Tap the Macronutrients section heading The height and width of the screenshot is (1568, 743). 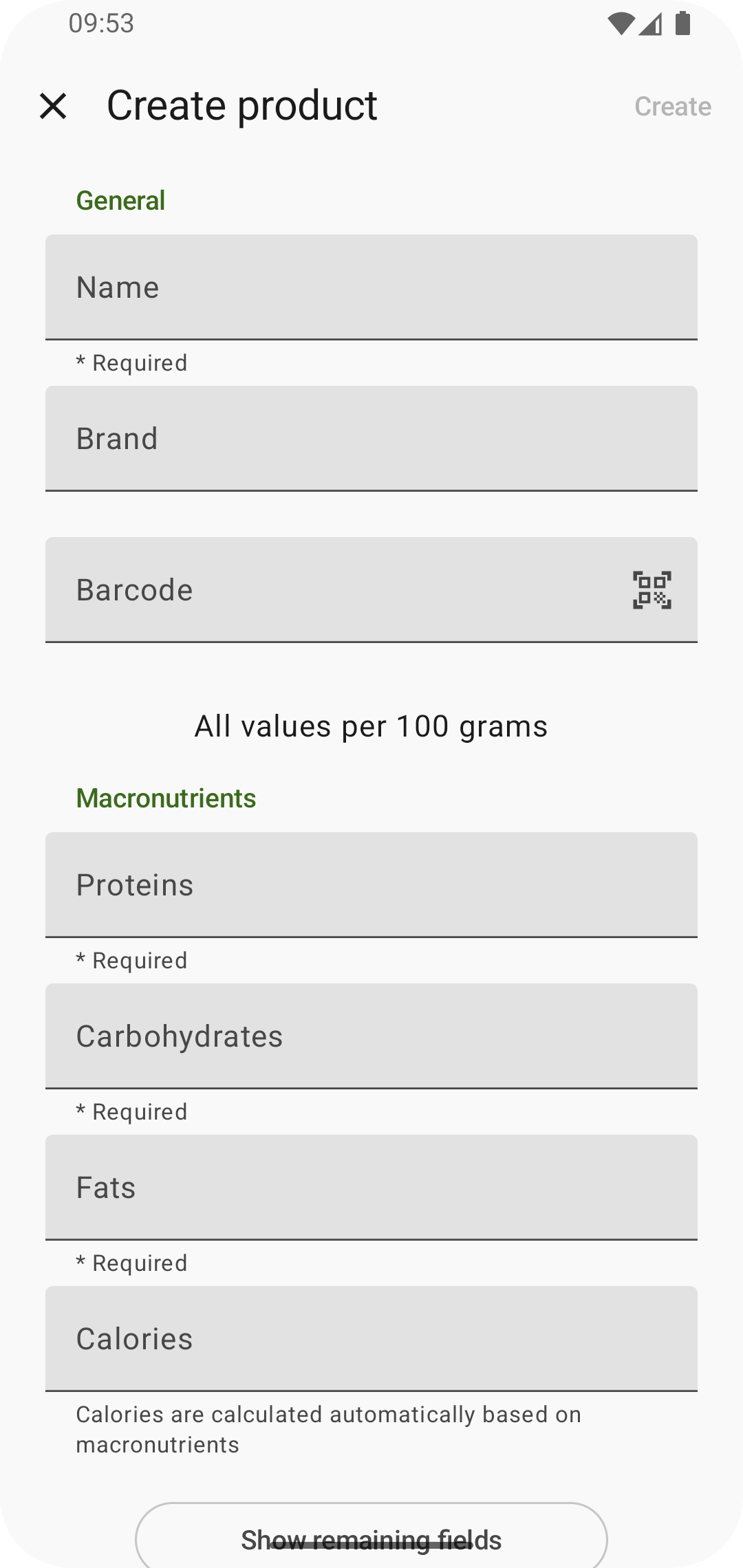(166, 798)
